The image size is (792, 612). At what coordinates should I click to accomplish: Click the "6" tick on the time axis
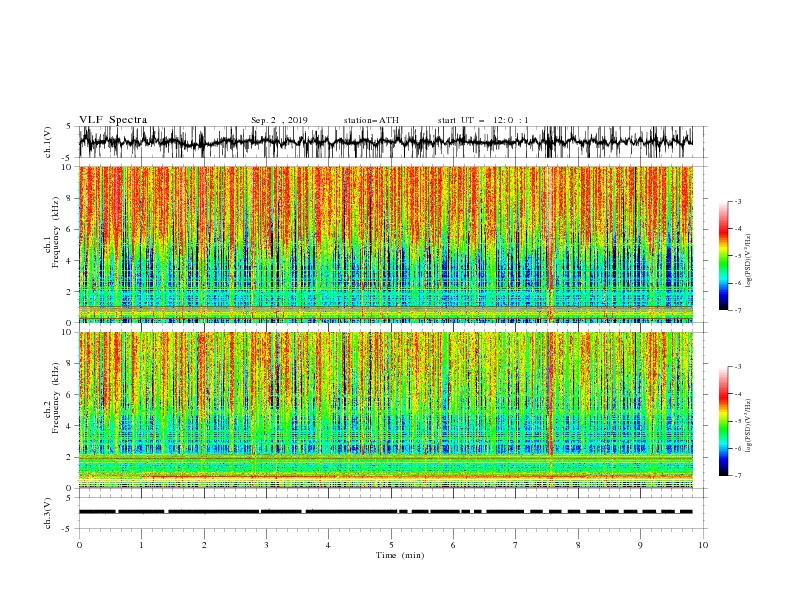pos(453,545)
